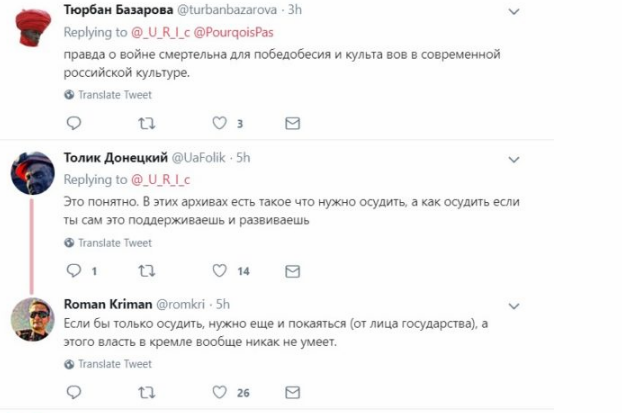Like Roman Kriman's tweet with 26 likes
The image size is (622, 413).
click(x=219, y=392)
